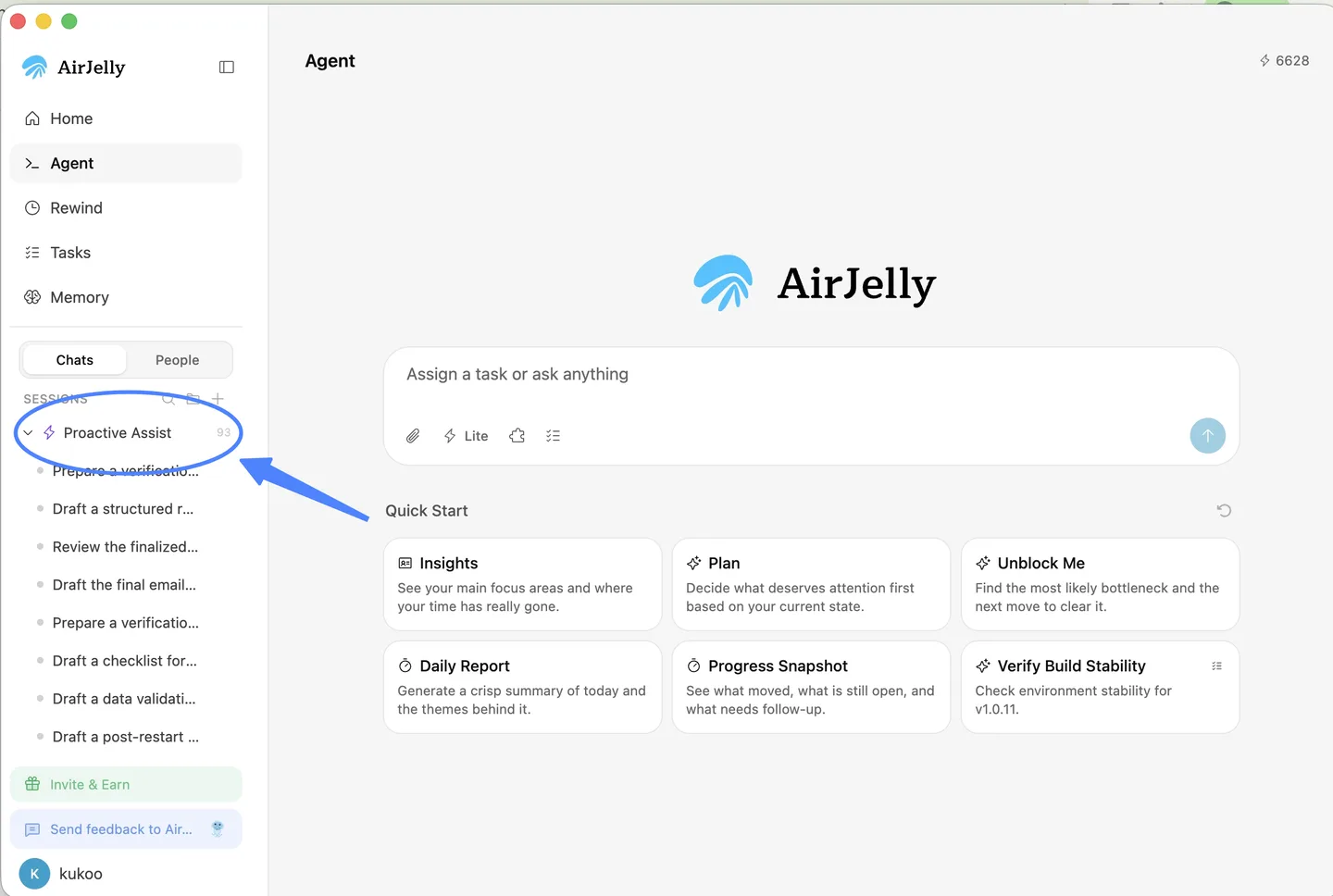Click the Invite & Earn button
This screenshot has width=1333, height=896.
point(126,784)
